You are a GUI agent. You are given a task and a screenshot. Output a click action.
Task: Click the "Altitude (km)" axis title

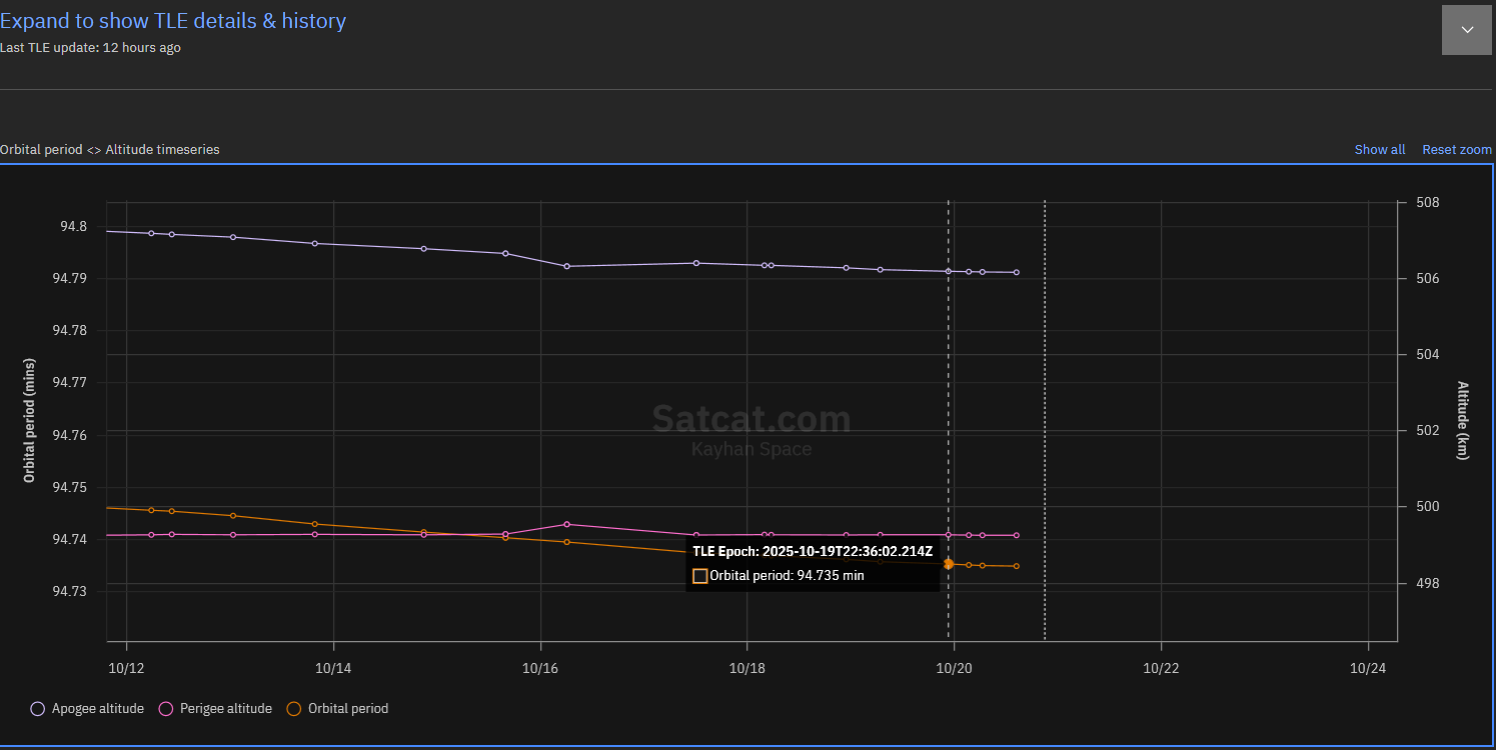tap(1463, 420)
